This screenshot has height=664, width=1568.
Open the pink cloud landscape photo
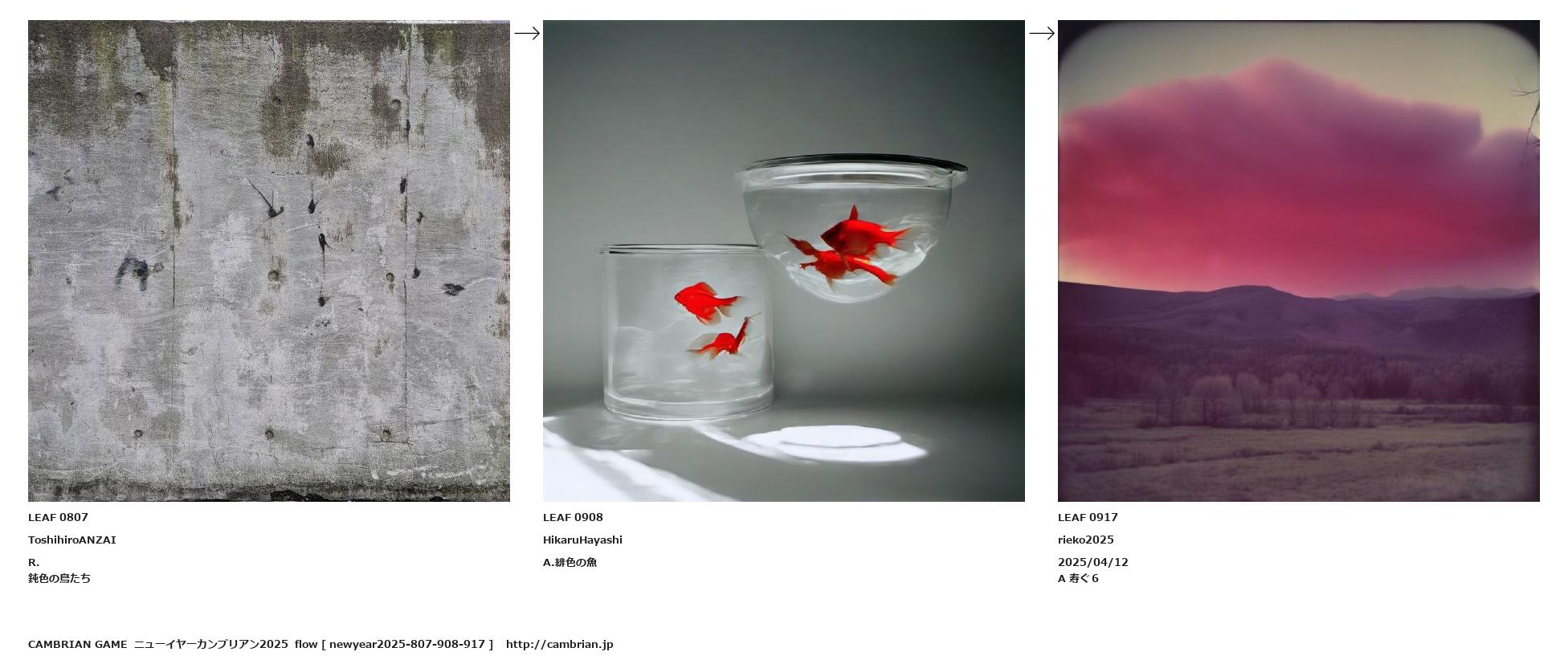coord(1299,261)
